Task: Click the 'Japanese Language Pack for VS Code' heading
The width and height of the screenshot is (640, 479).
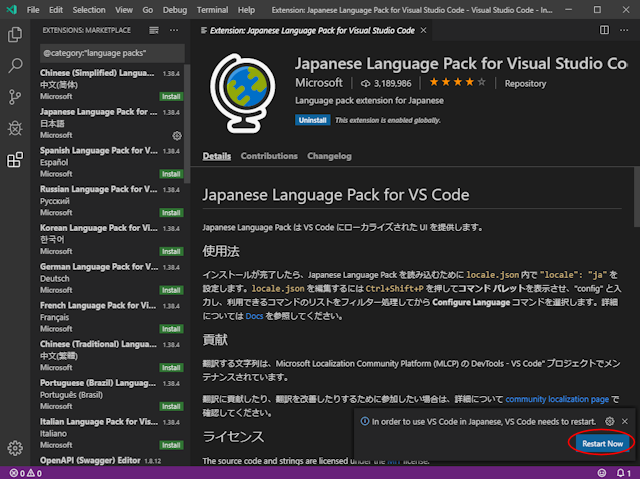Action: click(336, 195)
